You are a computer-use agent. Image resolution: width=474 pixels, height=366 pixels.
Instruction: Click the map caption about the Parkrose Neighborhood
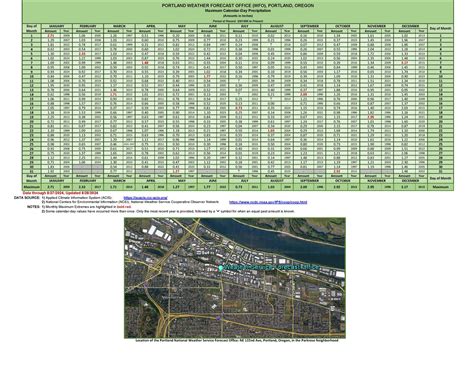(237, 340)
